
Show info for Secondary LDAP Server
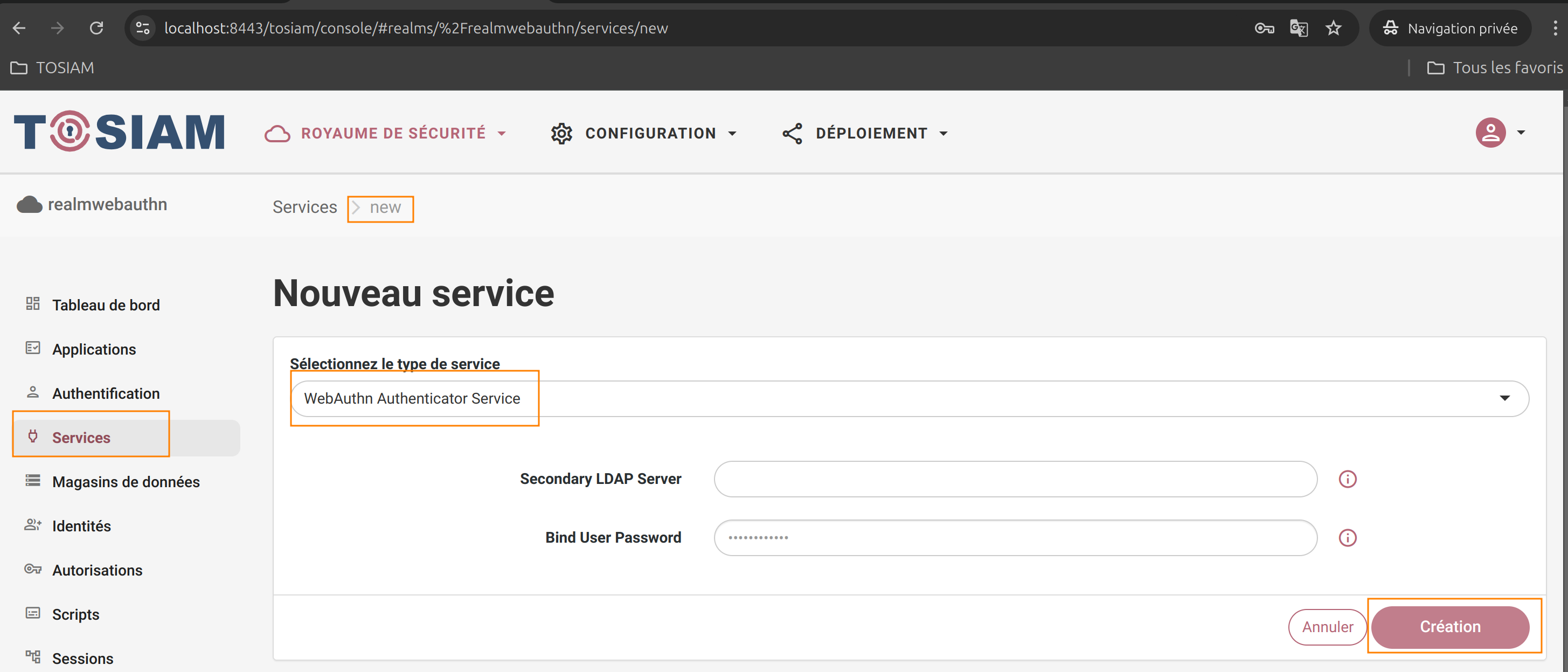tap(1348, 479)
